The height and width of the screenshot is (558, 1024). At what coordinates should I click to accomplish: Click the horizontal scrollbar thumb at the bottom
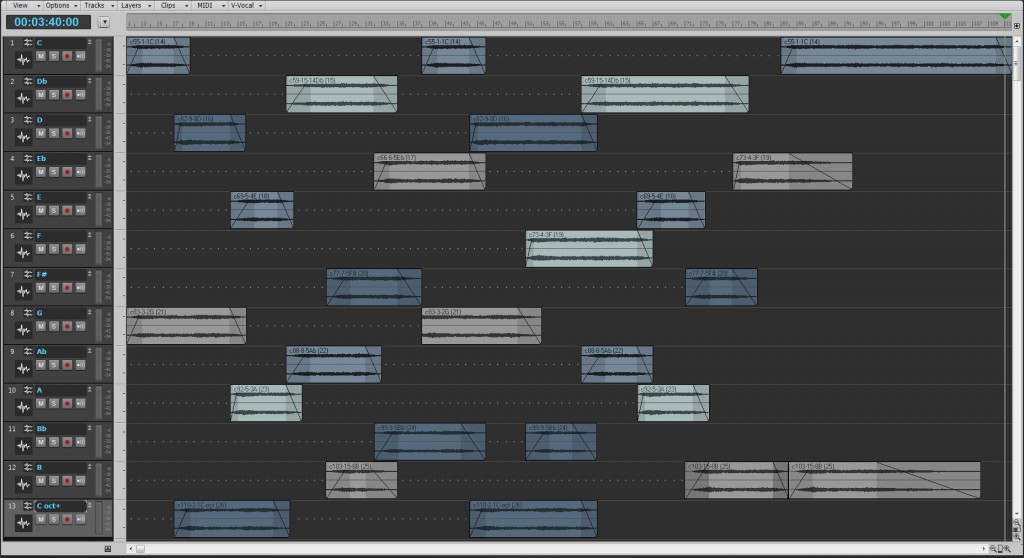click(140, 549)
